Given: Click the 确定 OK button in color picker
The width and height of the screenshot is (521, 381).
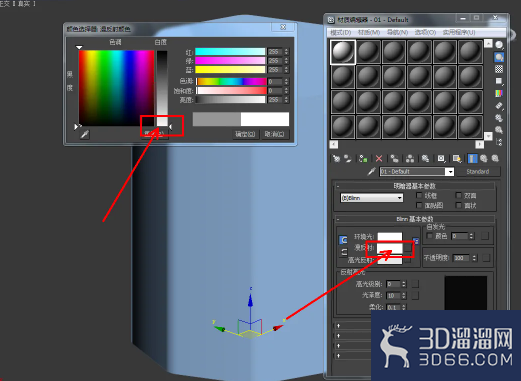Looking at the screenshot, I should 245,134.
